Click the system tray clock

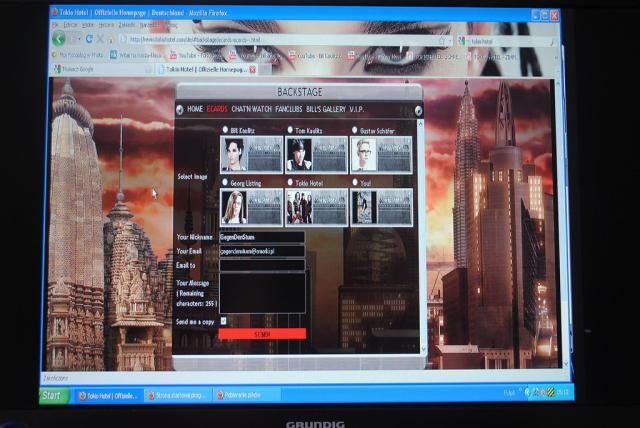click(x=562, y=393)
